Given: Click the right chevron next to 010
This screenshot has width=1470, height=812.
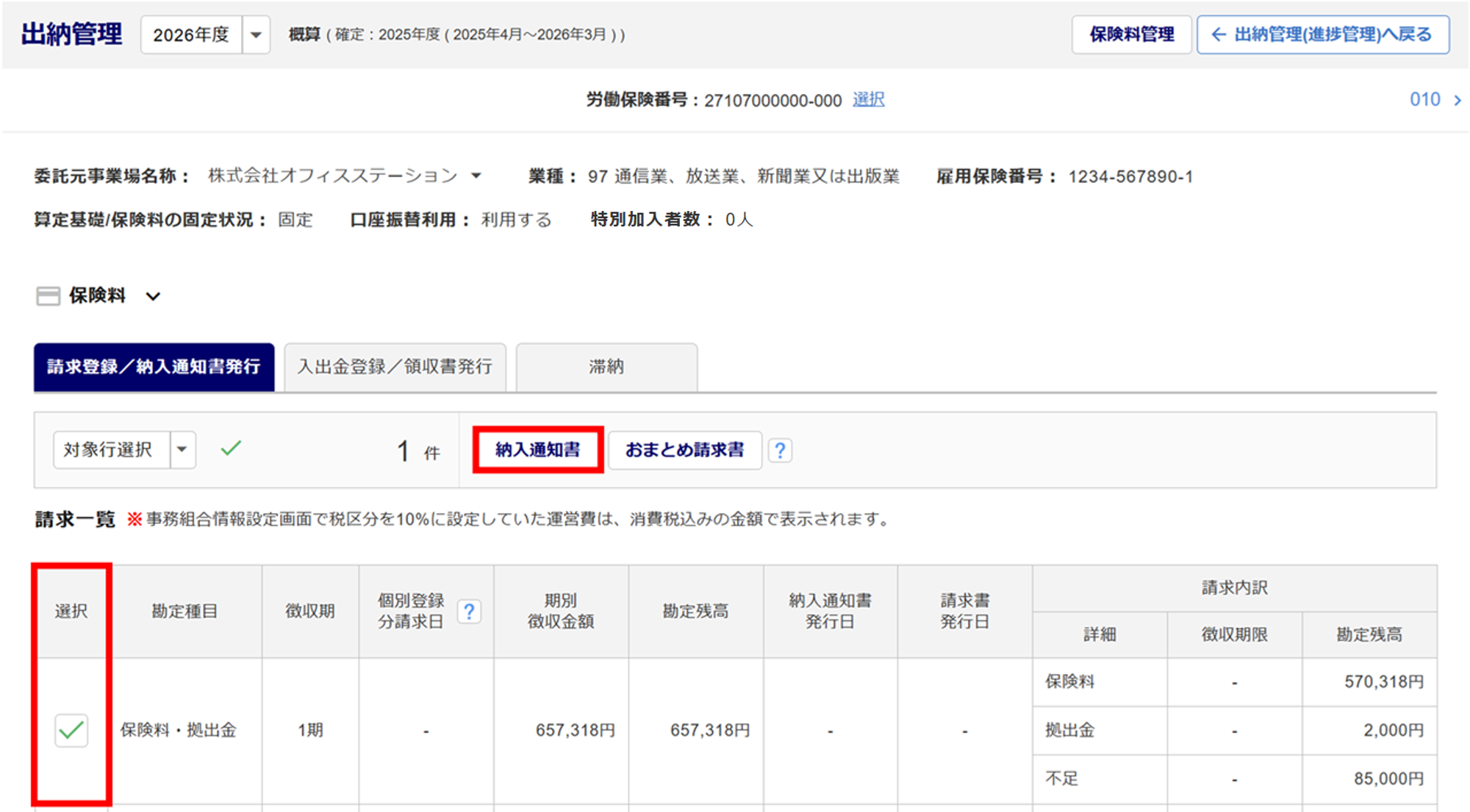Looking at the screenshot, I should click(x=1457, y=101).
